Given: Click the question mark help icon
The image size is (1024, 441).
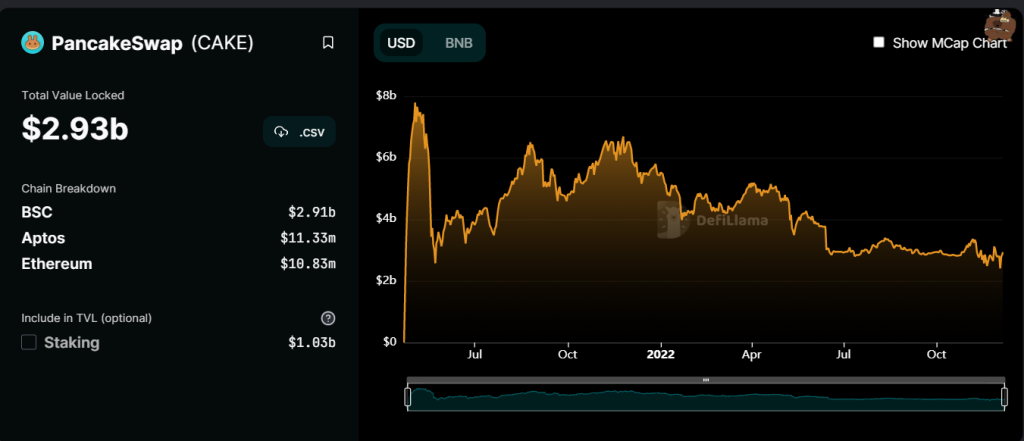Looking at the screenshot, I should pyautogui.click(x=328, y=318).
